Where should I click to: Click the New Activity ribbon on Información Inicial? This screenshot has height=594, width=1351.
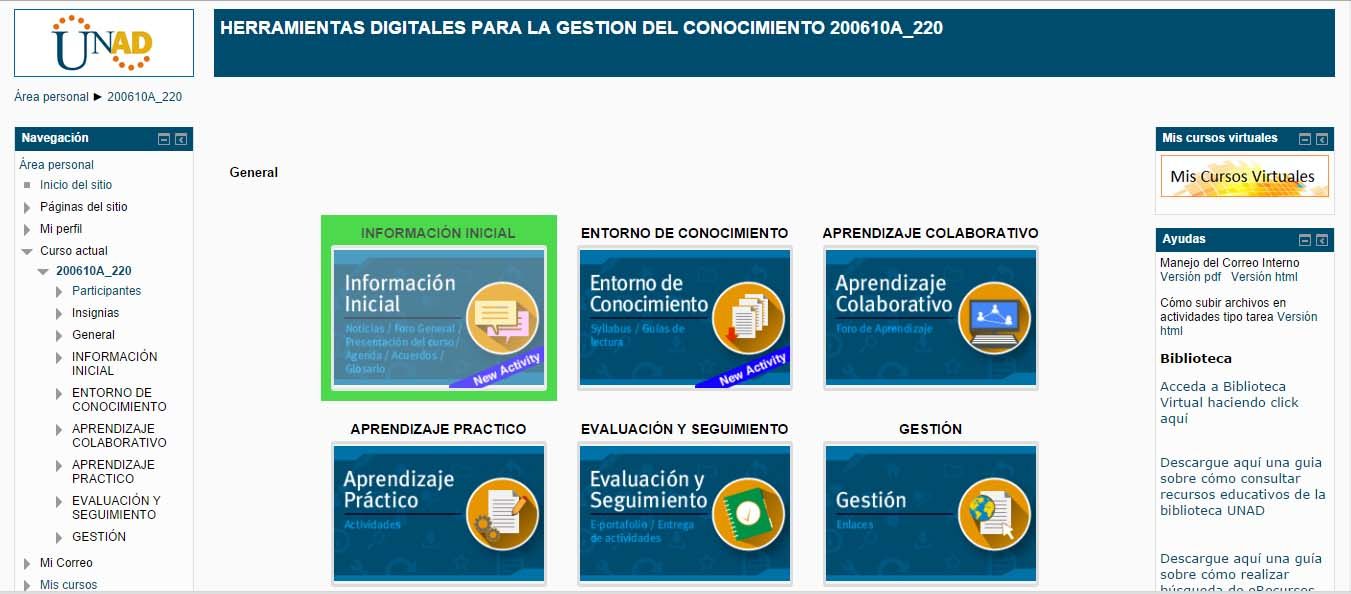point(496,368)
